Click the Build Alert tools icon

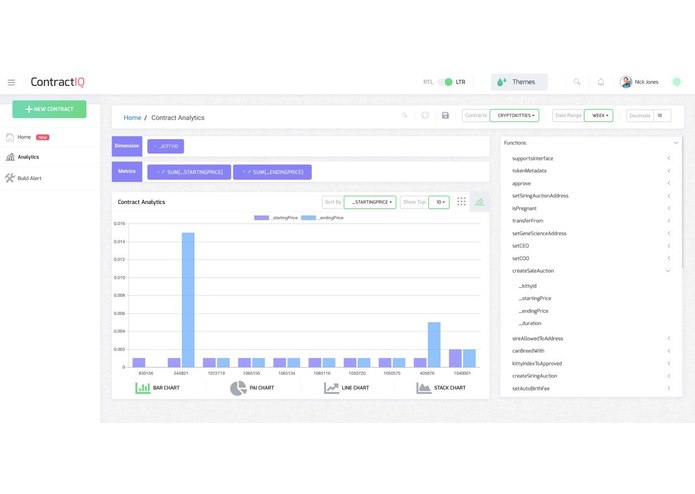(x=10, y=178)
